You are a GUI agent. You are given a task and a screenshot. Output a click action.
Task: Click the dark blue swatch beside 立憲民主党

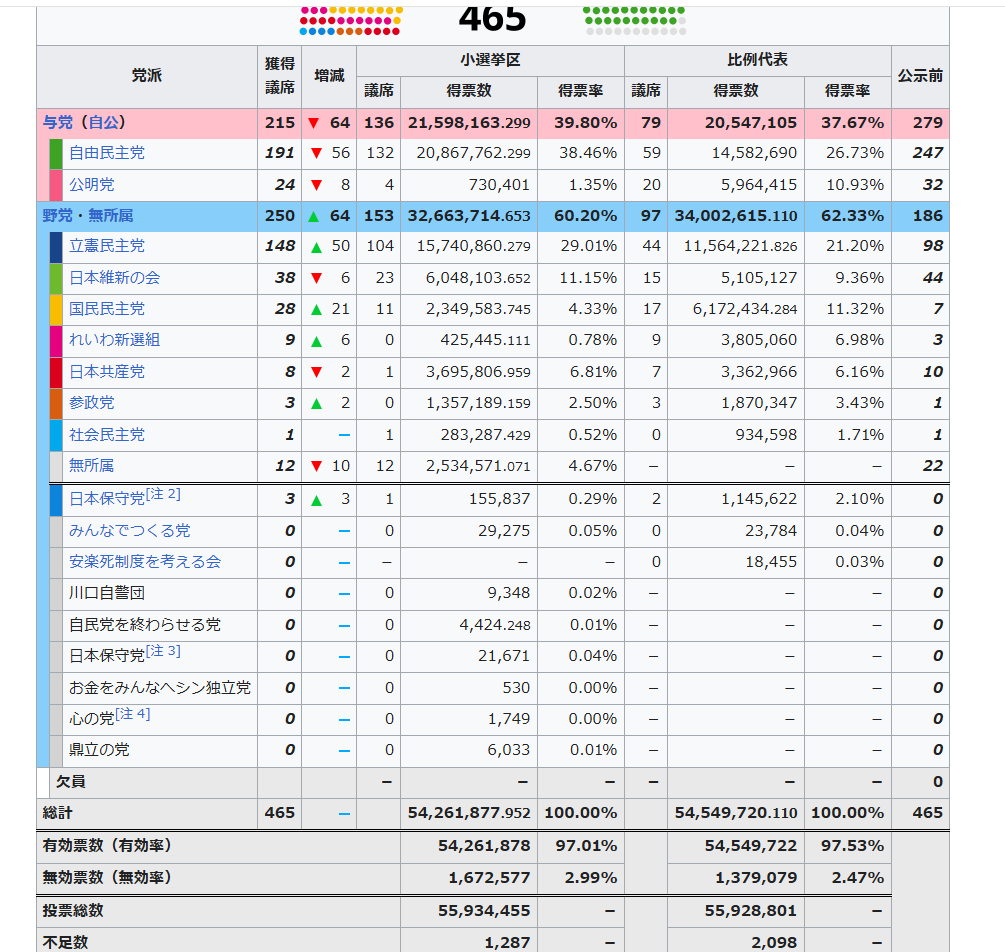pos(56,247)
